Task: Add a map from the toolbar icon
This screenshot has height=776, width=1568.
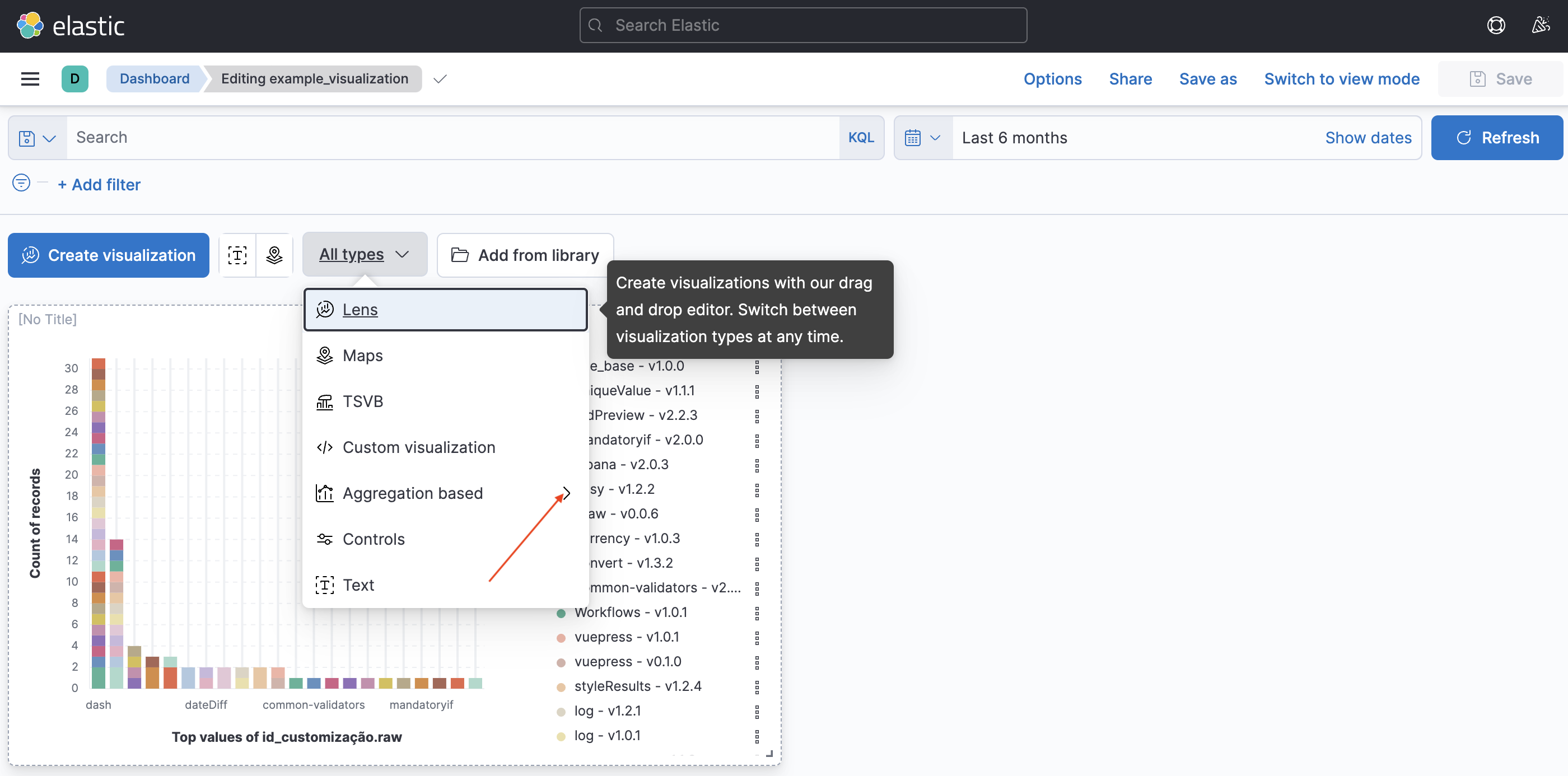Action: 274,255
